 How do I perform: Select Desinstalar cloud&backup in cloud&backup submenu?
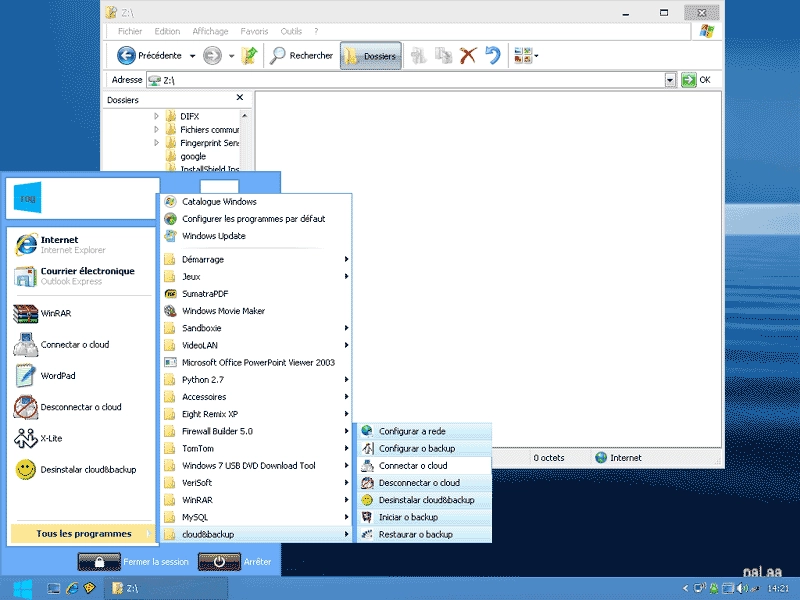[x=424, y=500]
